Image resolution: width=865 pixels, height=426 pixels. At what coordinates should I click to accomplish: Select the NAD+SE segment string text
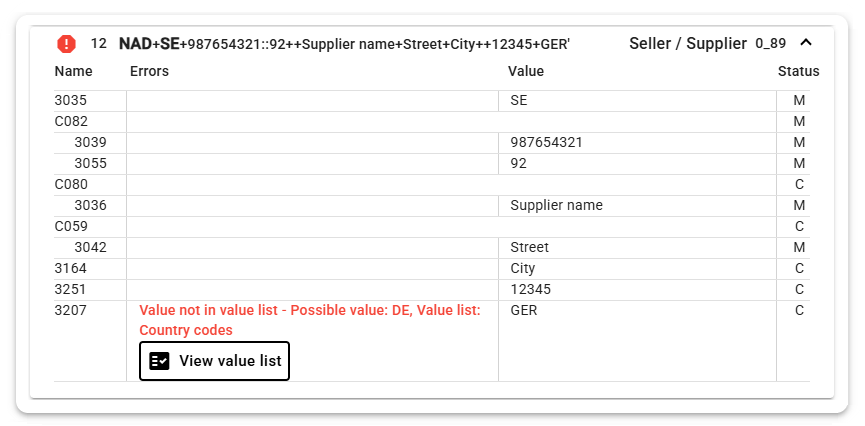344,44
